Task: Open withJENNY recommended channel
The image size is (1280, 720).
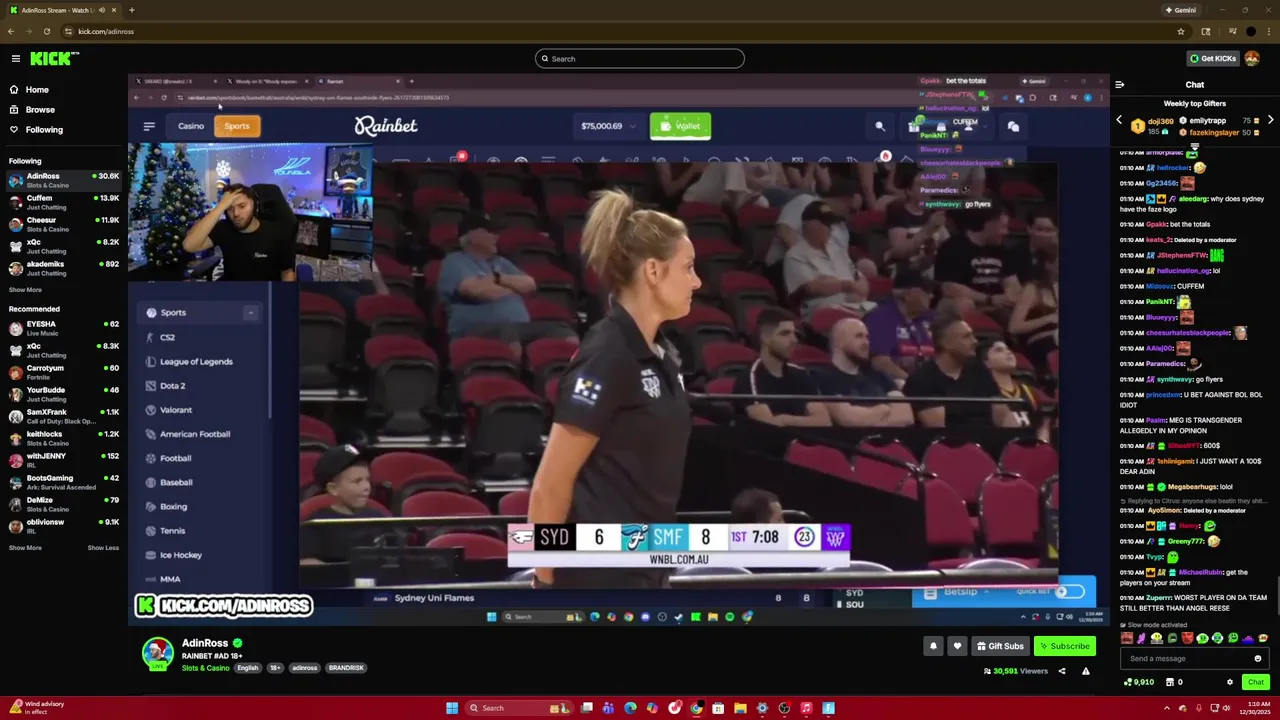Action: point(64,461)
